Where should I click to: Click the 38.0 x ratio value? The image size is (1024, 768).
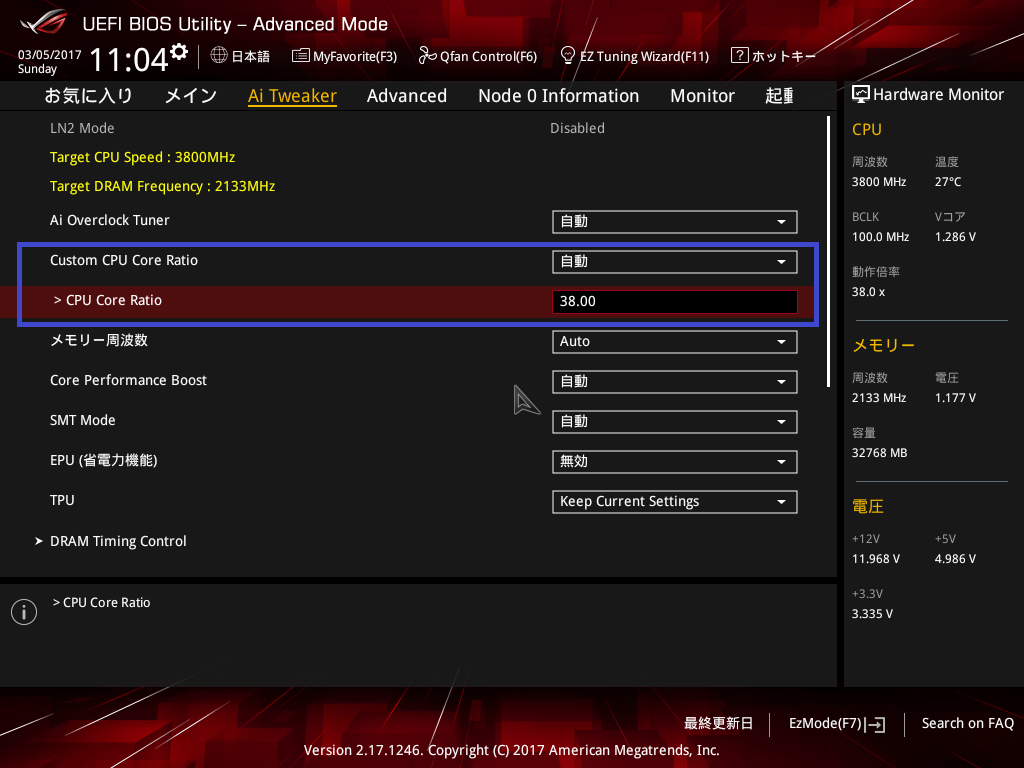869,292
